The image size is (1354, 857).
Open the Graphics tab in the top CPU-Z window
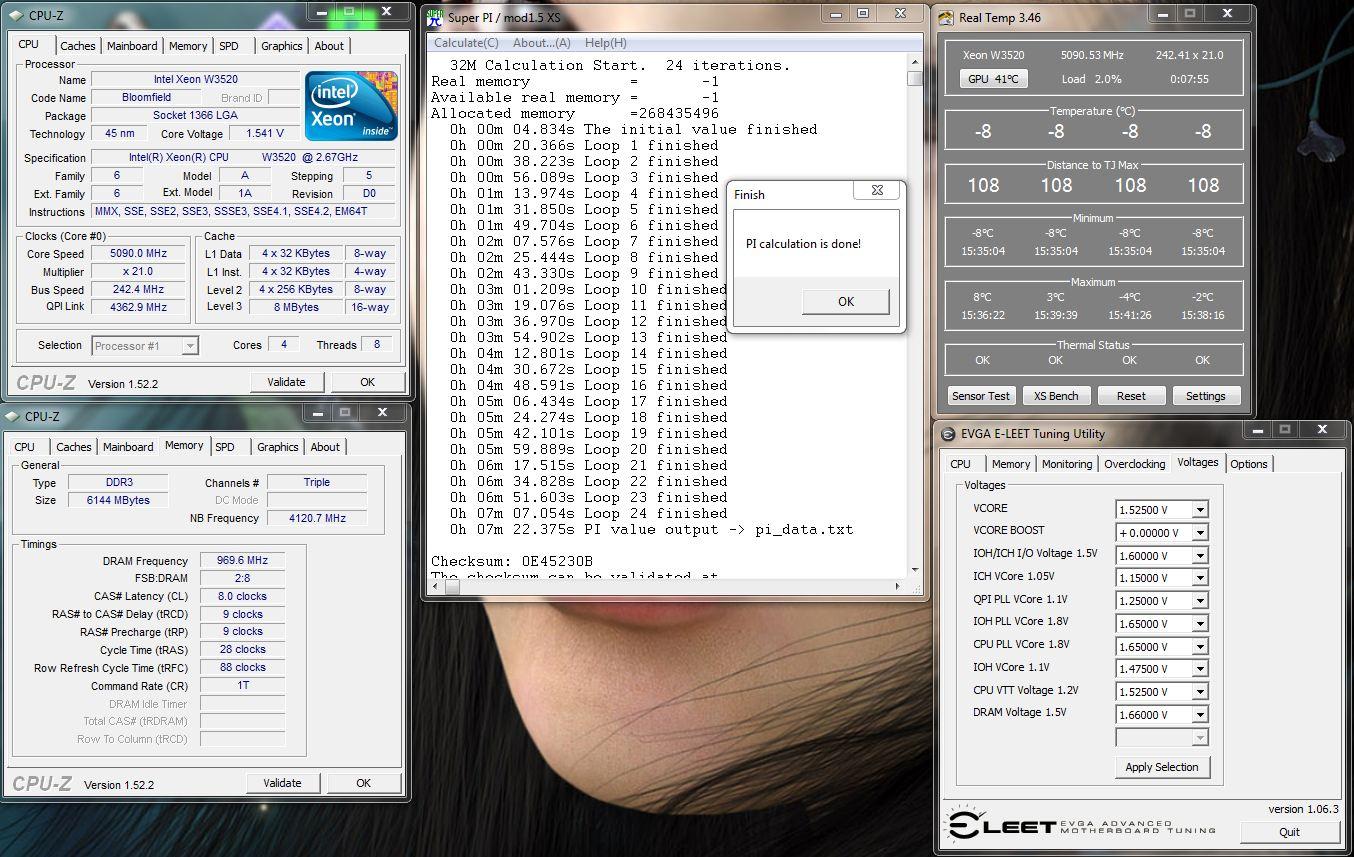282,46
